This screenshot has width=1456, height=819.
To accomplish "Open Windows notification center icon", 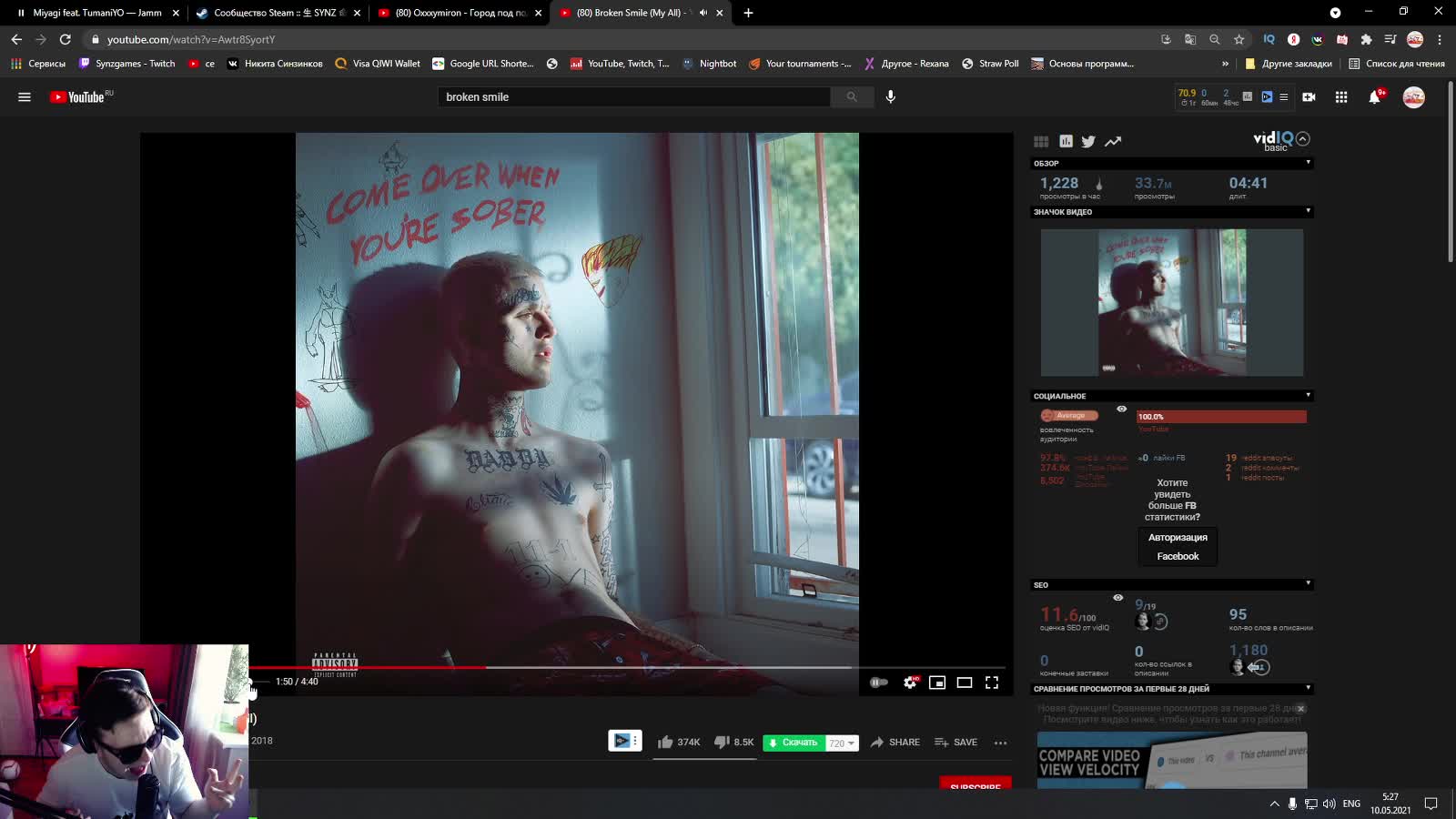I will 1431,804.
